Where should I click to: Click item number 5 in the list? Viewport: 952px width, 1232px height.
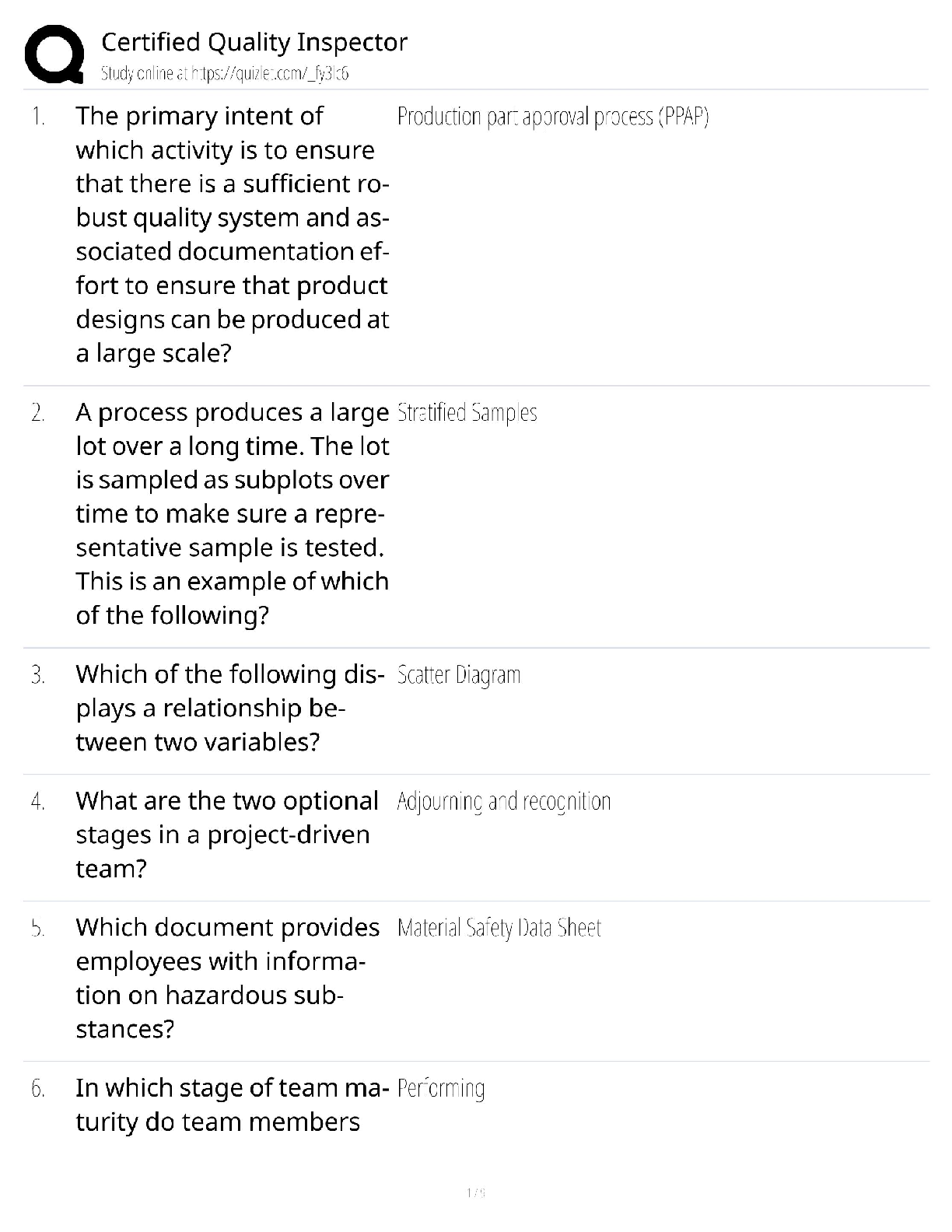[x=38, y=929]
